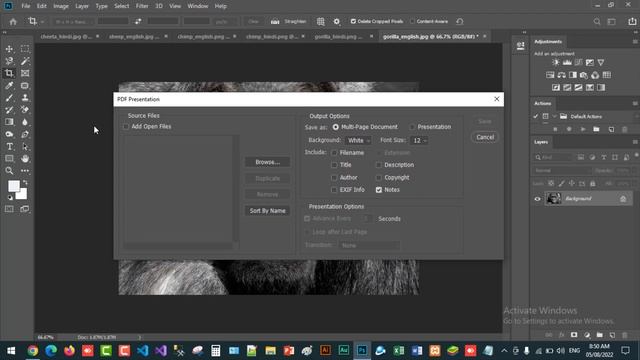Open crop settings gear icon

pos(337,22)
